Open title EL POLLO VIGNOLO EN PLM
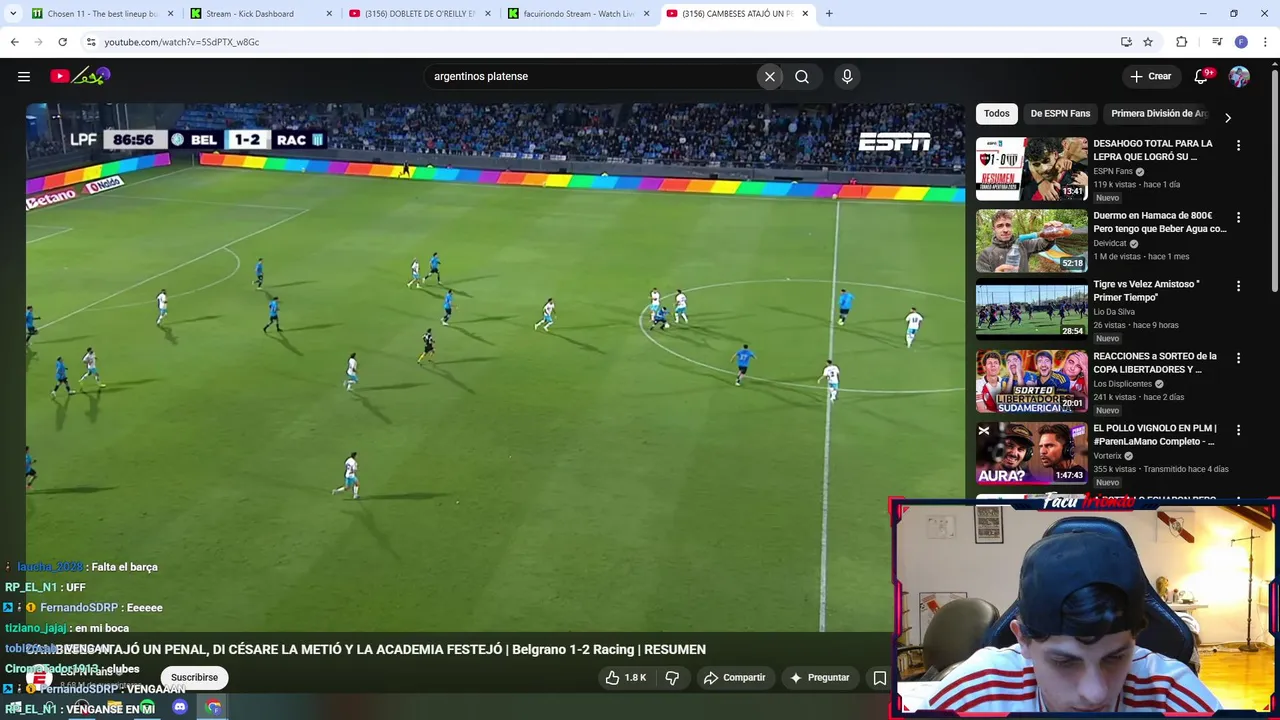 tap(1155, 434)
